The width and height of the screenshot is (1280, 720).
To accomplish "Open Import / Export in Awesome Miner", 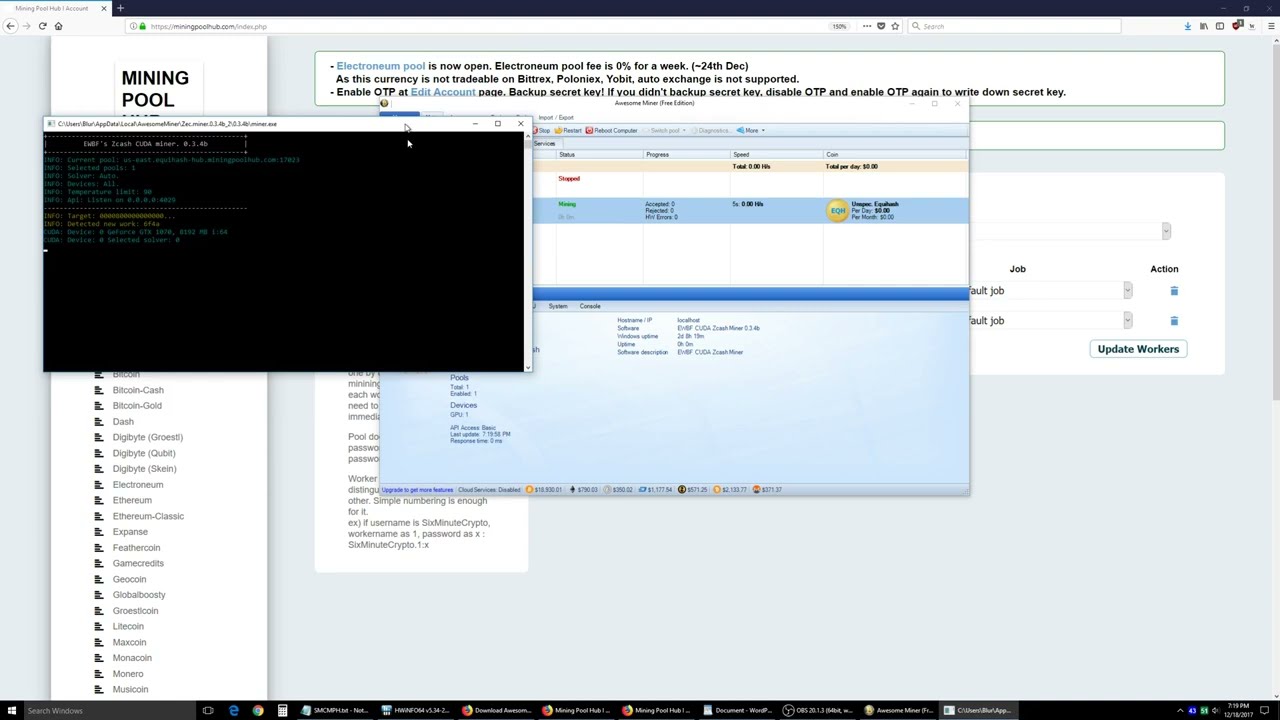I will (556, 118).
